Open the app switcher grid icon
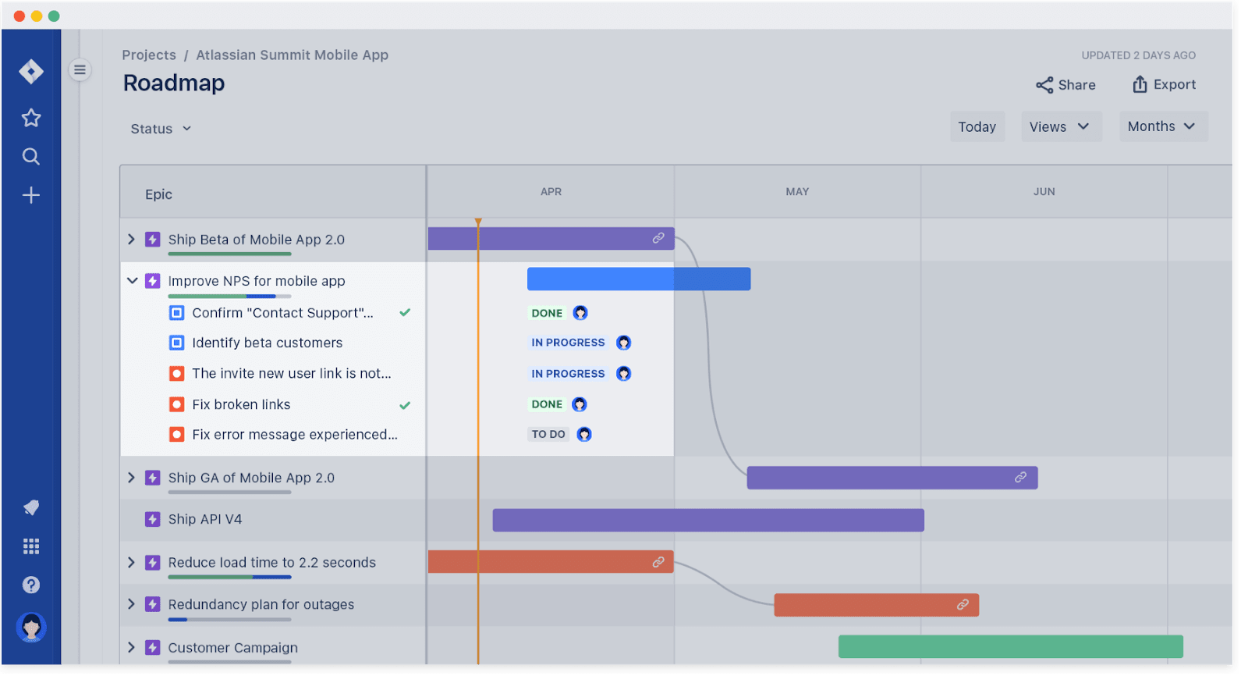1239x674 pixels. click(31, 546)
